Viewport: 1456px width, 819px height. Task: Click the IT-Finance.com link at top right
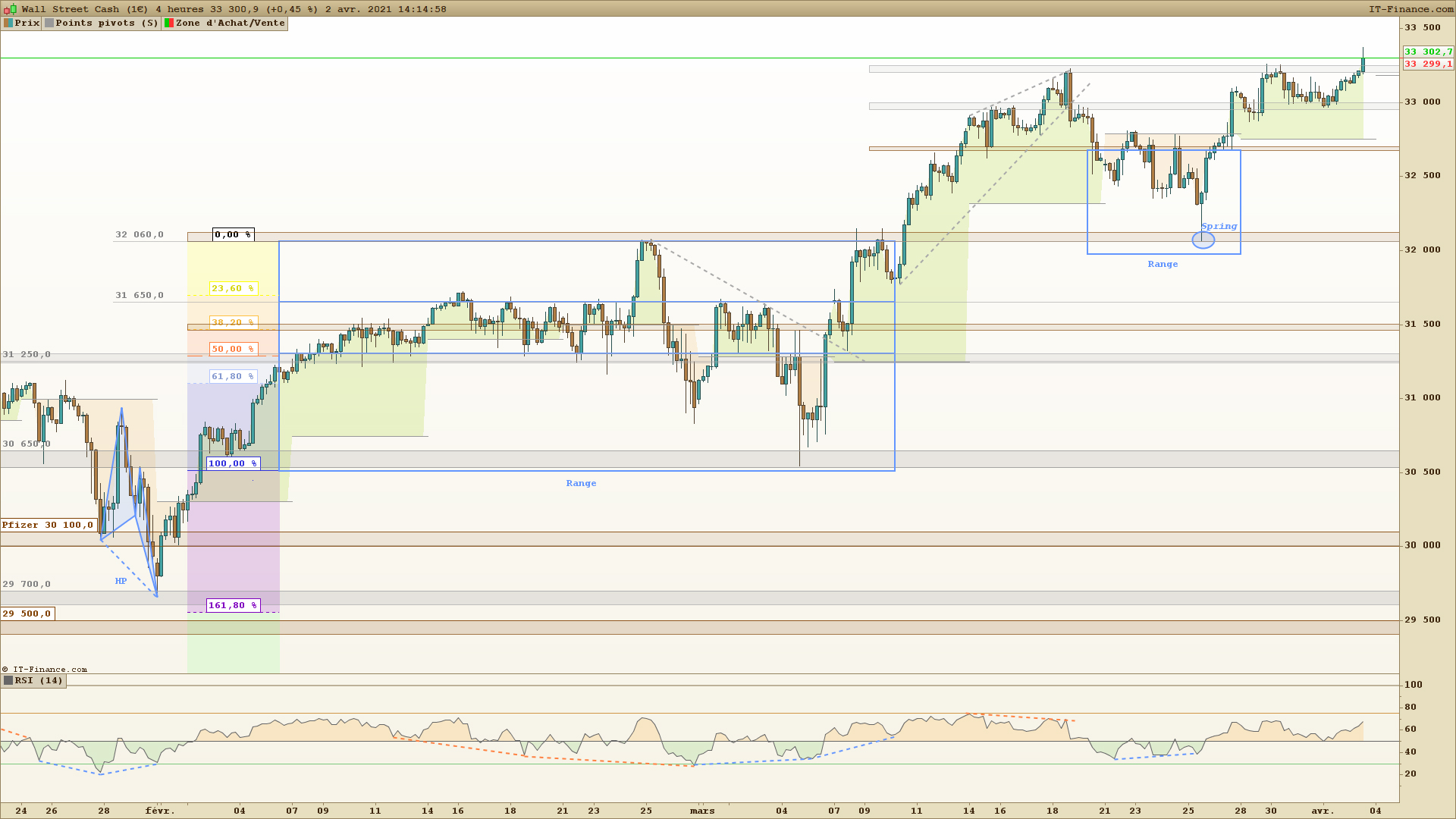[1410, 9]
